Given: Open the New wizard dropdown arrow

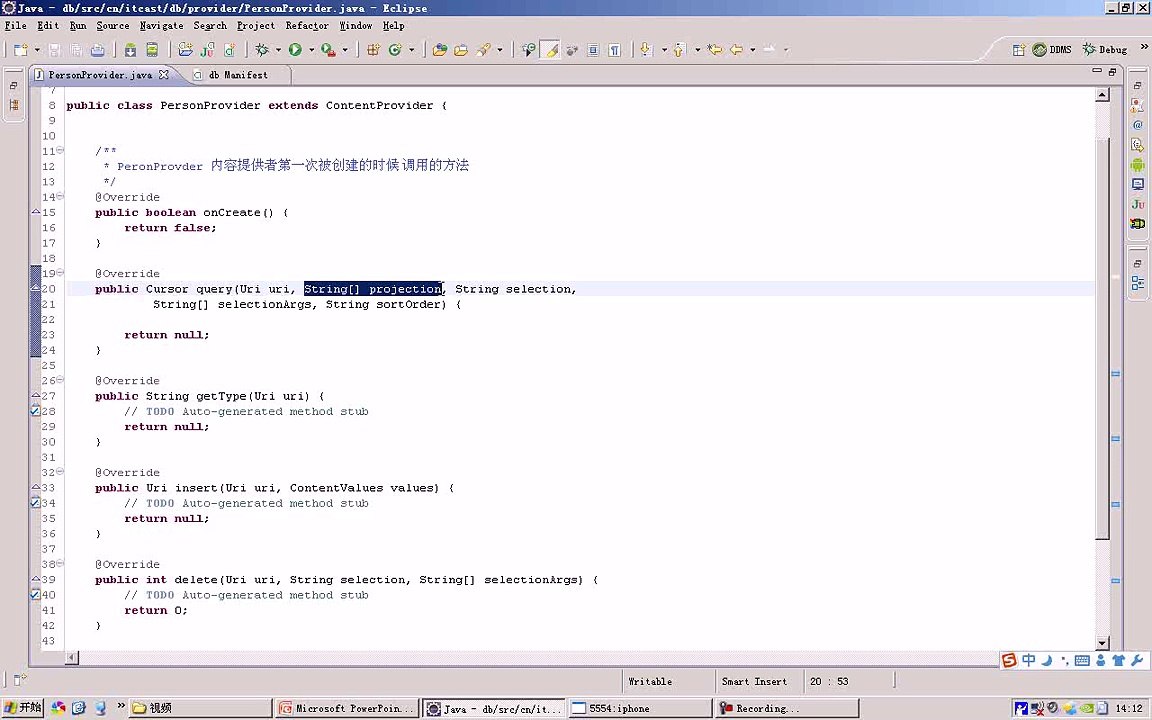Looking at the screenshot, I should pyautogui.click(x=37, y=50).
